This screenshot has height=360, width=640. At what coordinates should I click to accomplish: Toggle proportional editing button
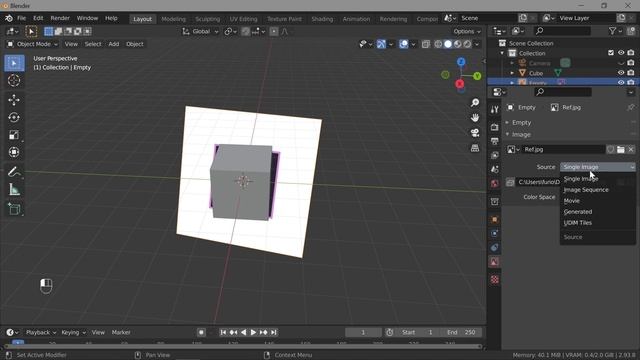point(274,31)
